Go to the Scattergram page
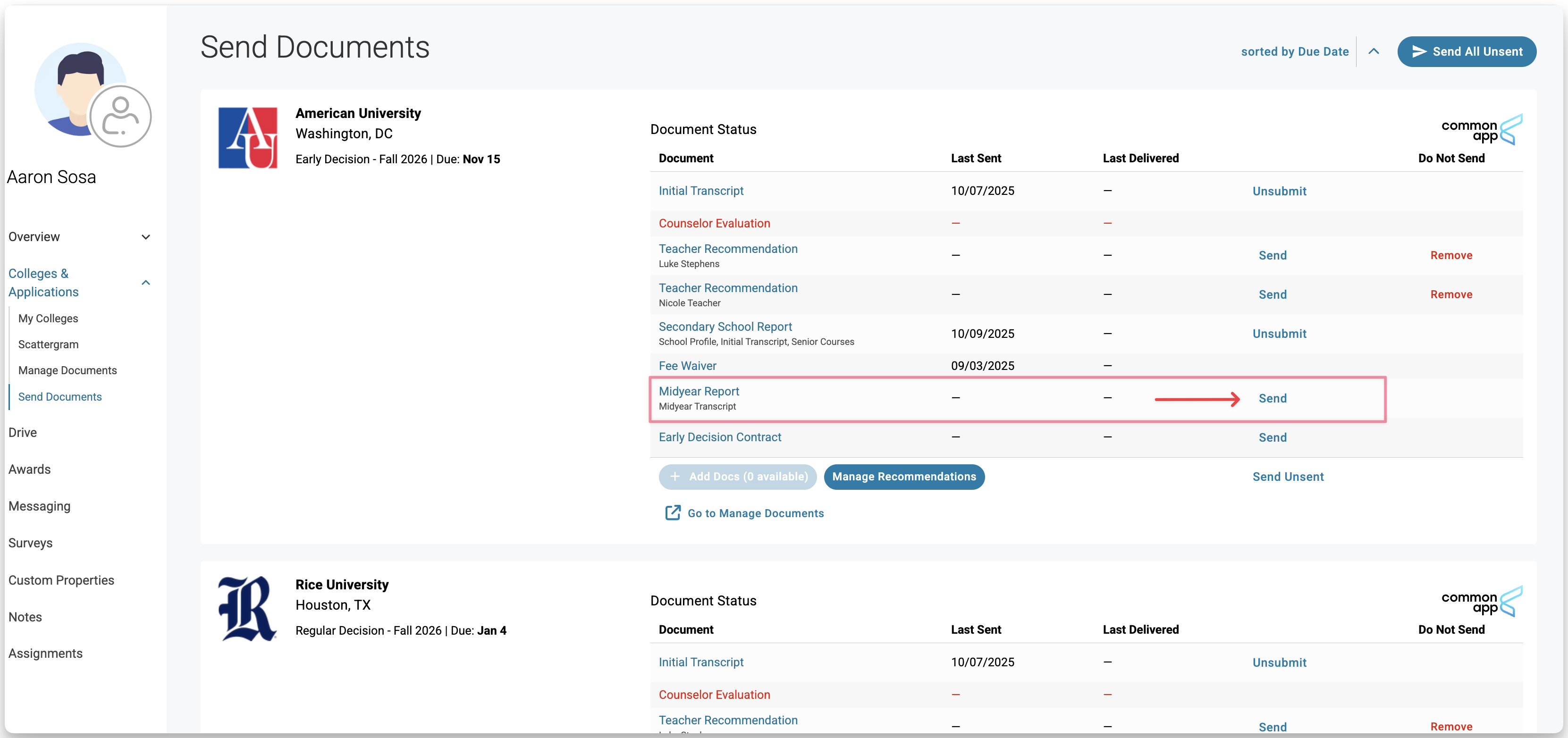1568x738 pixels. click(48, 344)
